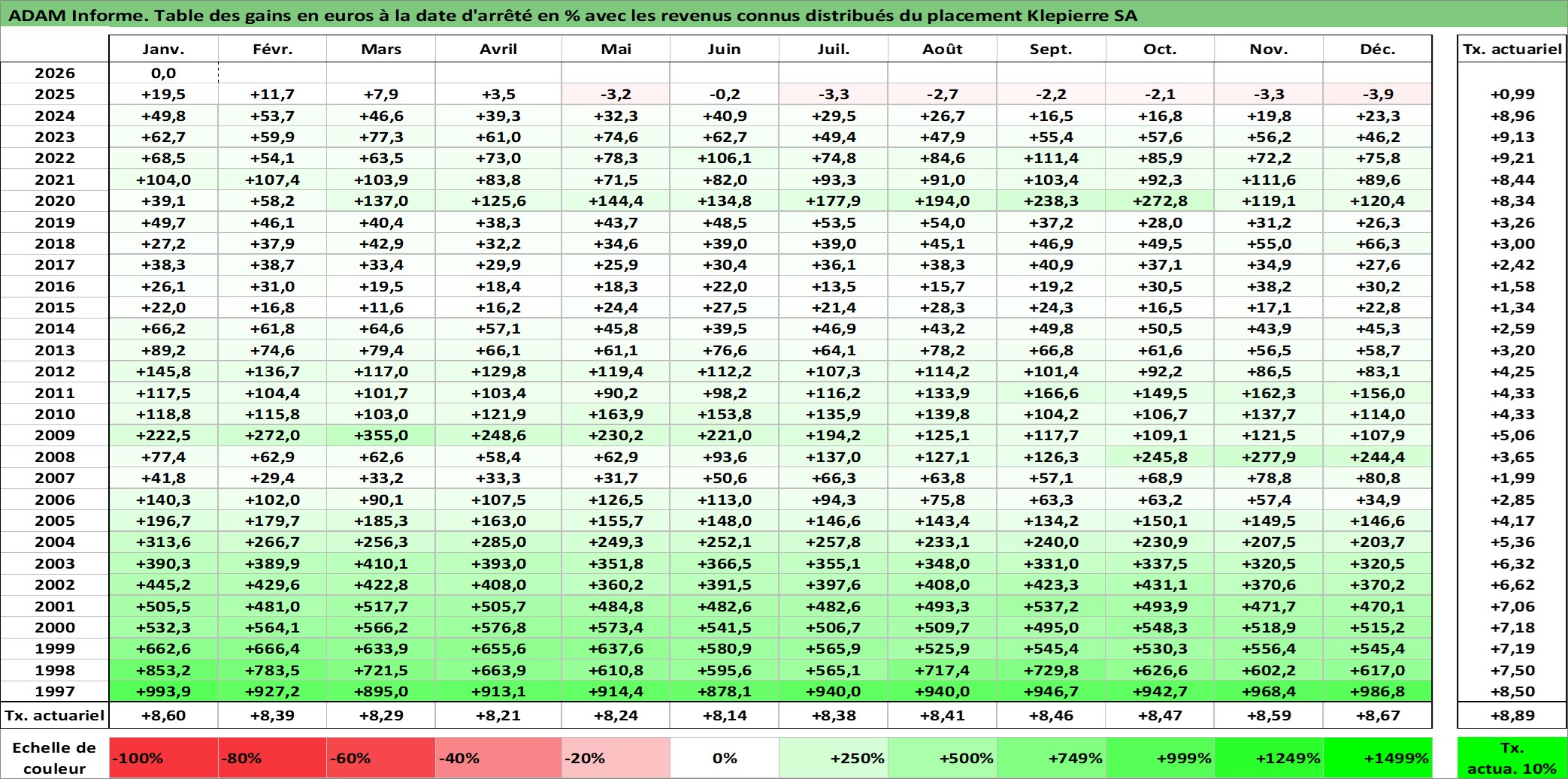
Task: Click the -100% red color scale swatch
Action: 163,757
